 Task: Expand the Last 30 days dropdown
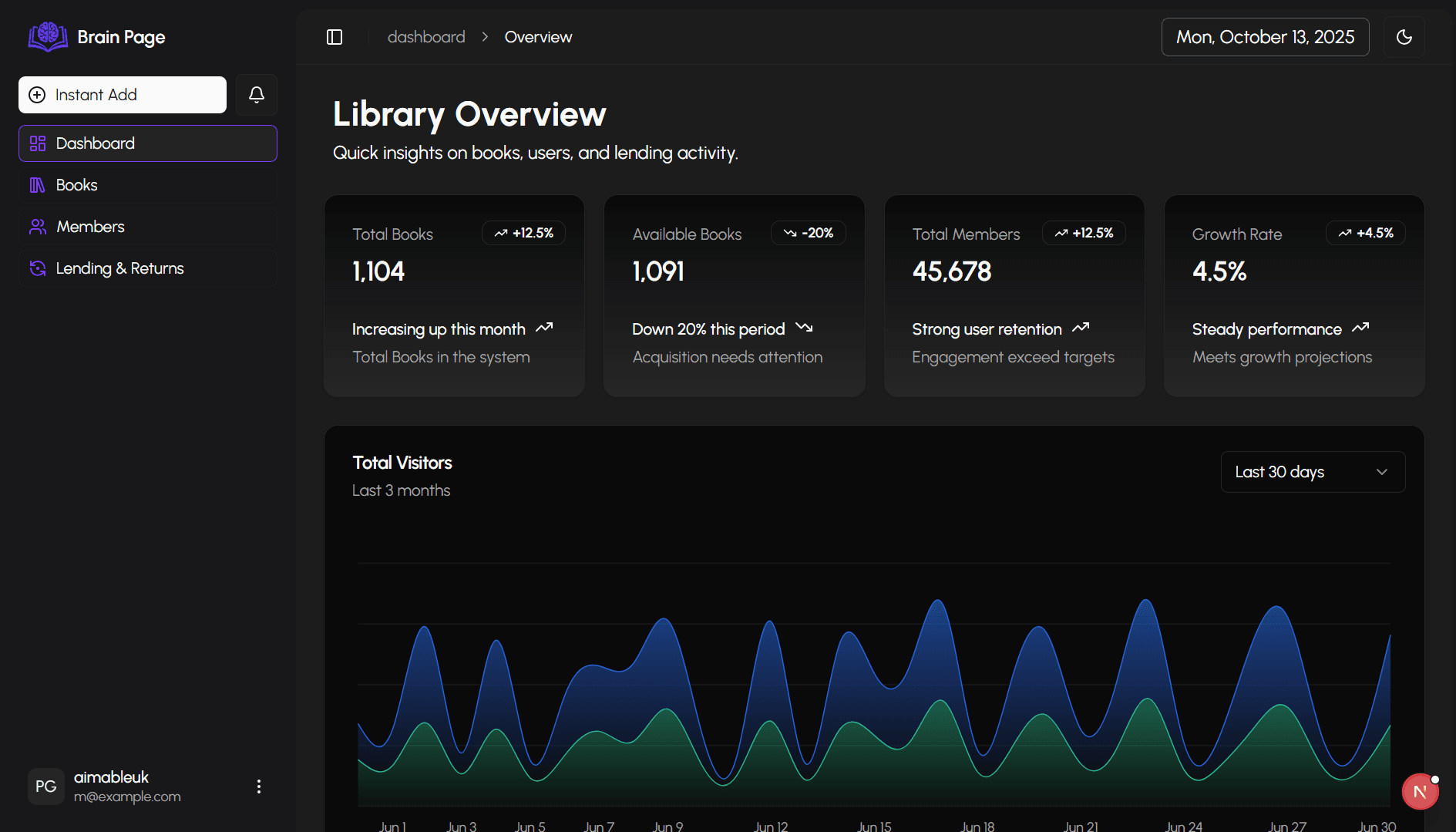point(1313,472)
